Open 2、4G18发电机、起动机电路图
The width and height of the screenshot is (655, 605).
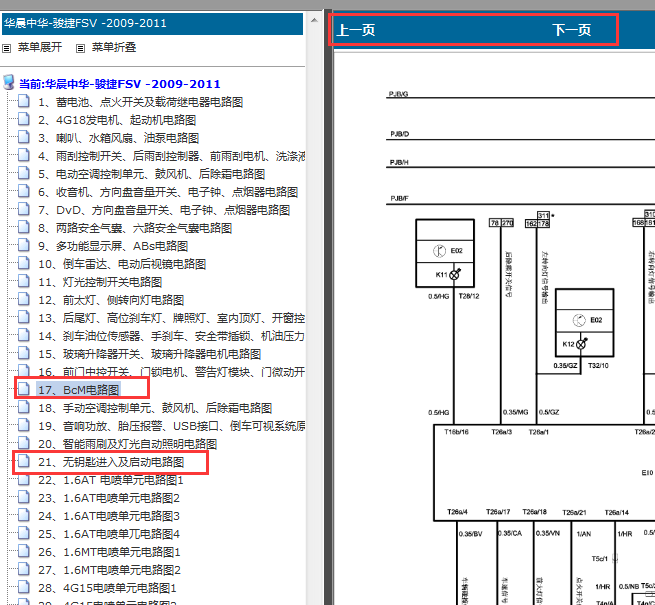pyautogui.click(x=117, y=120)
